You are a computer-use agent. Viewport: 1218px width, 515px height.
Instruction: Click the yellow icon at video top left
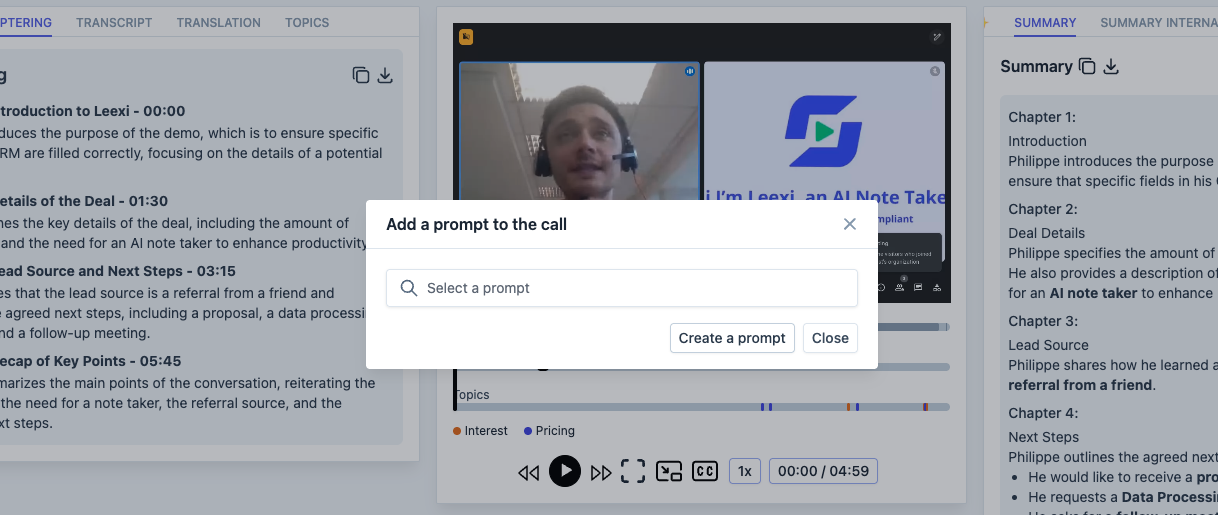pos(466,37)
